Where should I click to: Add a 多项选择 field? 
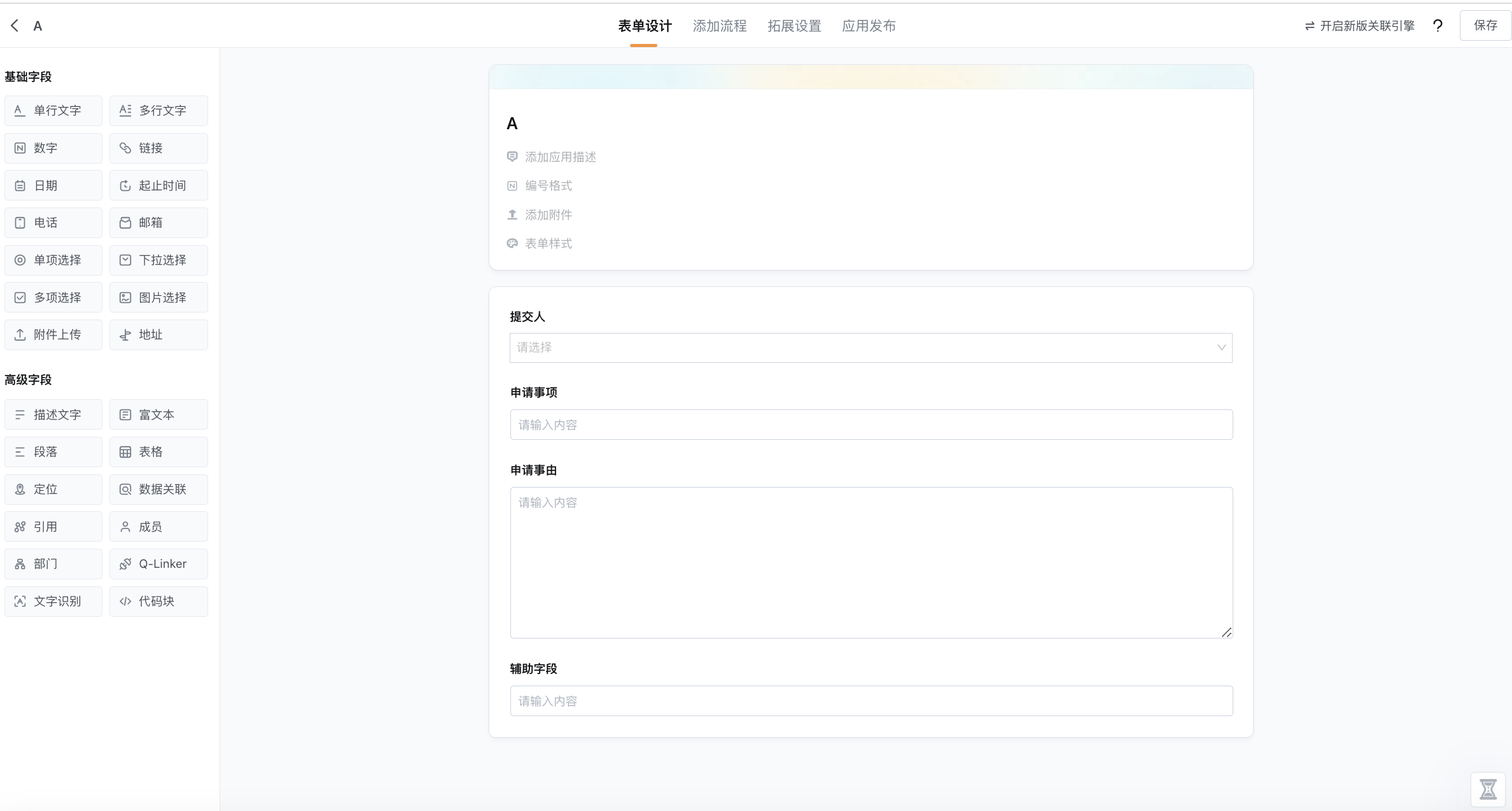[53, 297]
